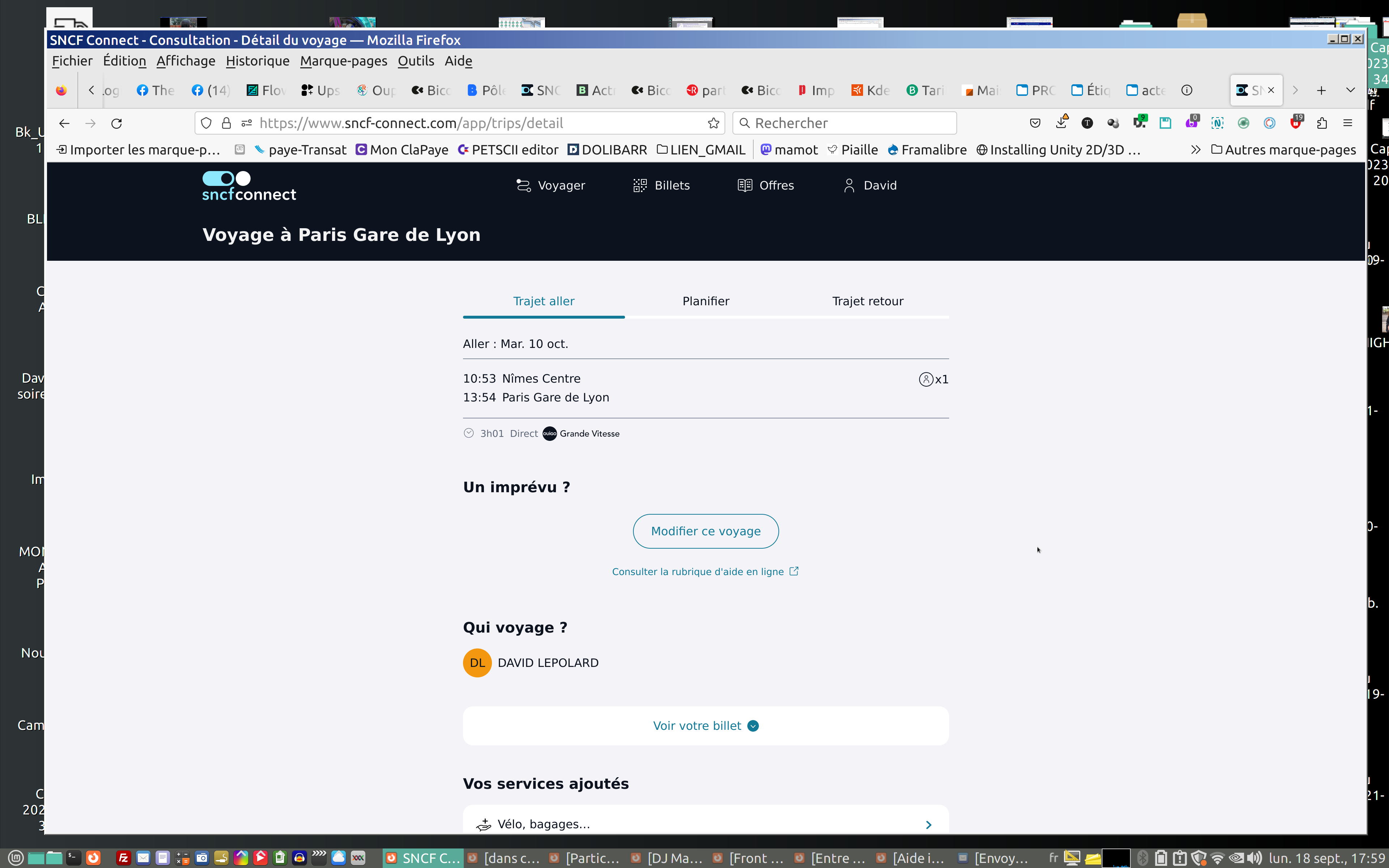Open the Consulter la rubrique d'aide link
This screenshot has height=868, width=1389.
[x=697, y=572]
